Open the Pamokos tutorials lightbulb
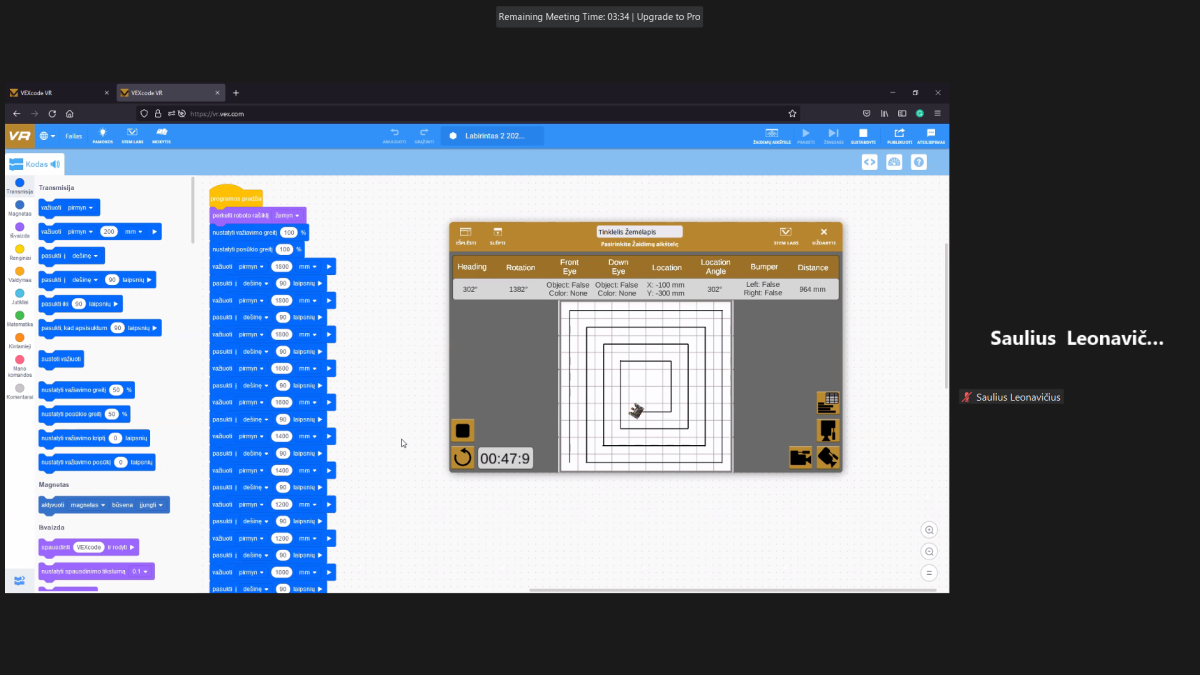Viewport: 1200px width, 675px height. tap(102, 135)
